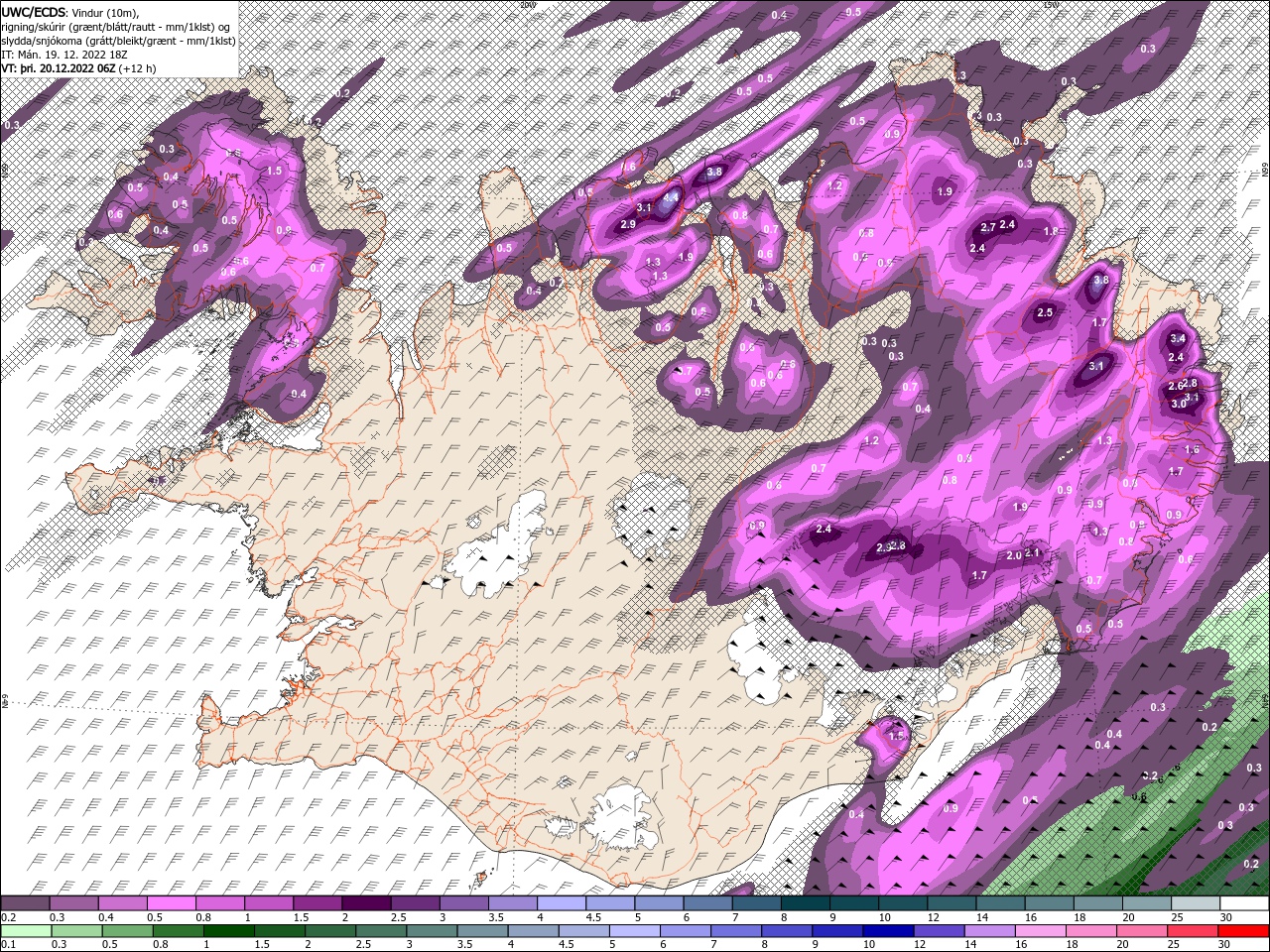Viewport: 1270px width, 952px height.
Task: Click the red swatch above 30 in bottom legend
Action: tap(1243, 930)
